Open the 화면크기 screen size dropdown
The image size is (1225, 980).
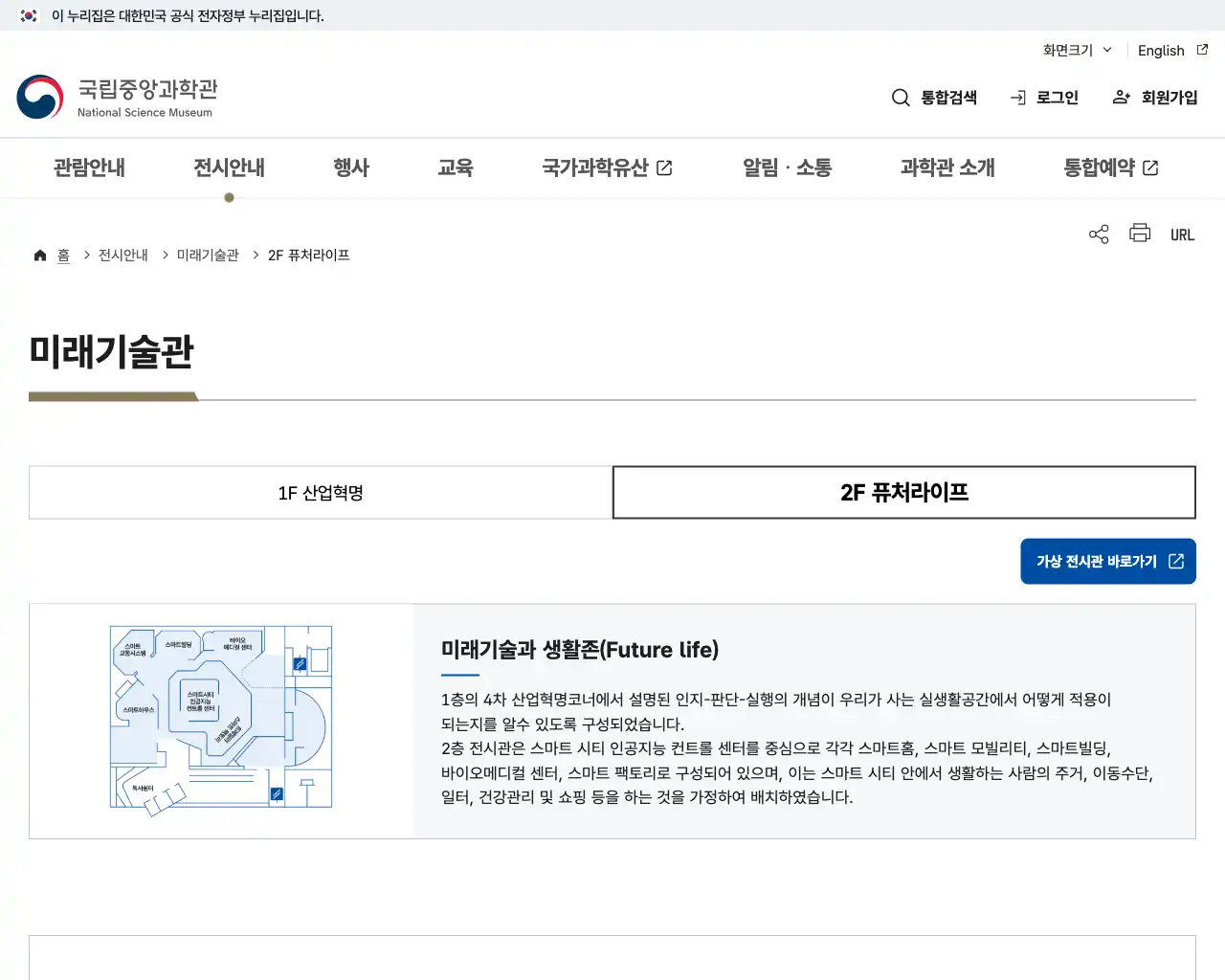click(1074, 50)
